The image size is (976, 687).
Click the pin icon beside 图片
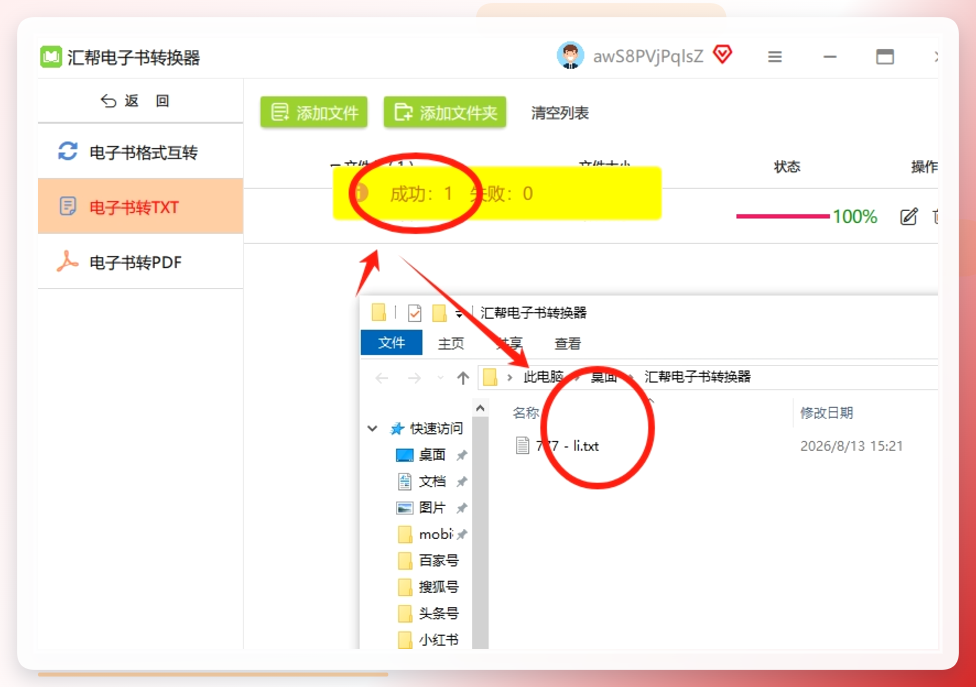coord(461,508)
